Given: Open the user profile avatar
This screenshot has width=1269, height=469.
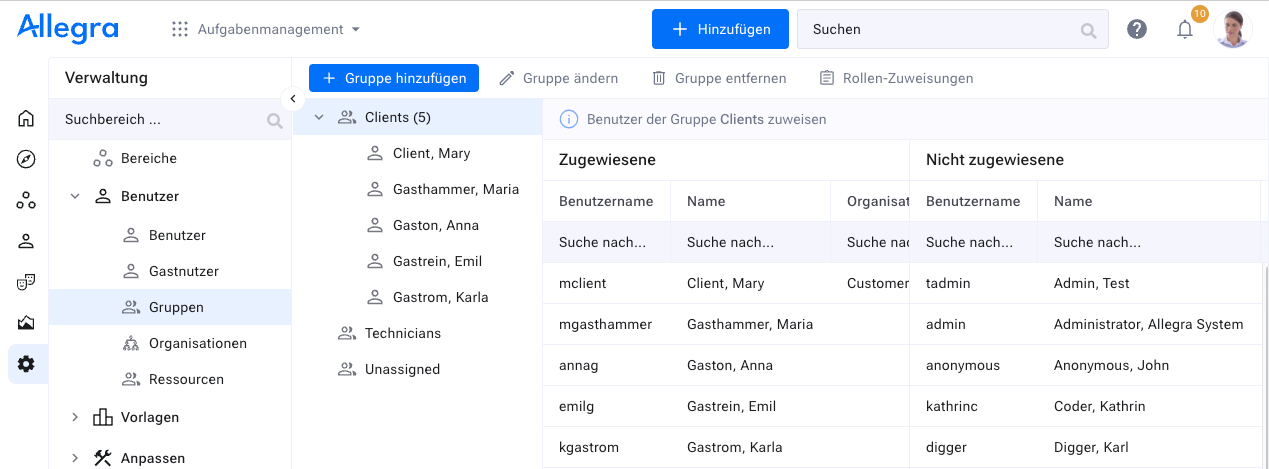Looking at the screenshot, I should pos(1233,29).
